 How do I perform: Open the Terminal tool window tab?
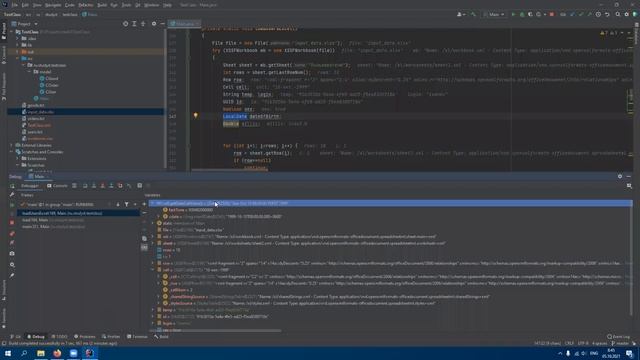click(137, 337)
